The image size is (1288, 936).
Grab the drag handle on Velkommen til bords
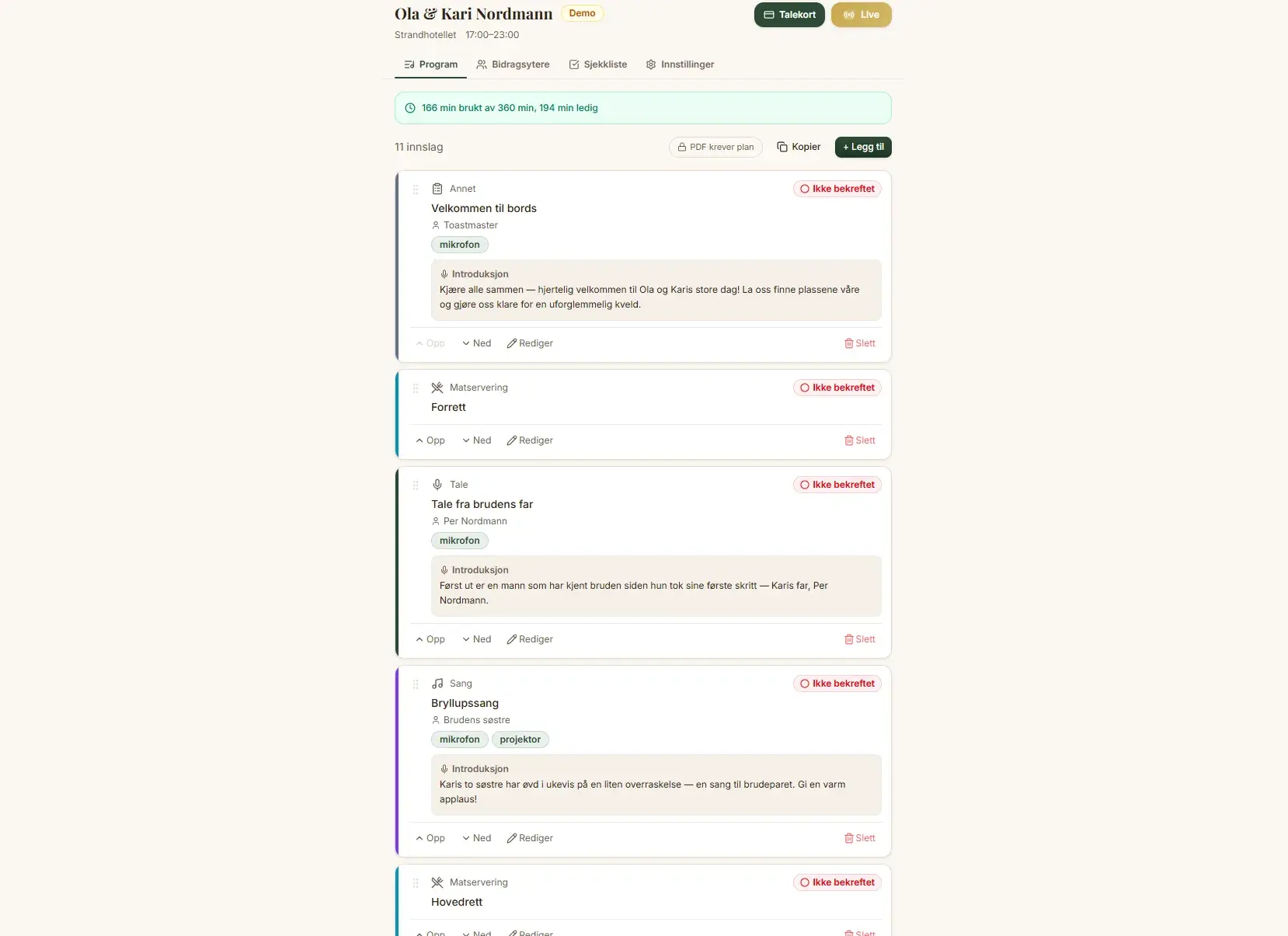coord(416,190)
